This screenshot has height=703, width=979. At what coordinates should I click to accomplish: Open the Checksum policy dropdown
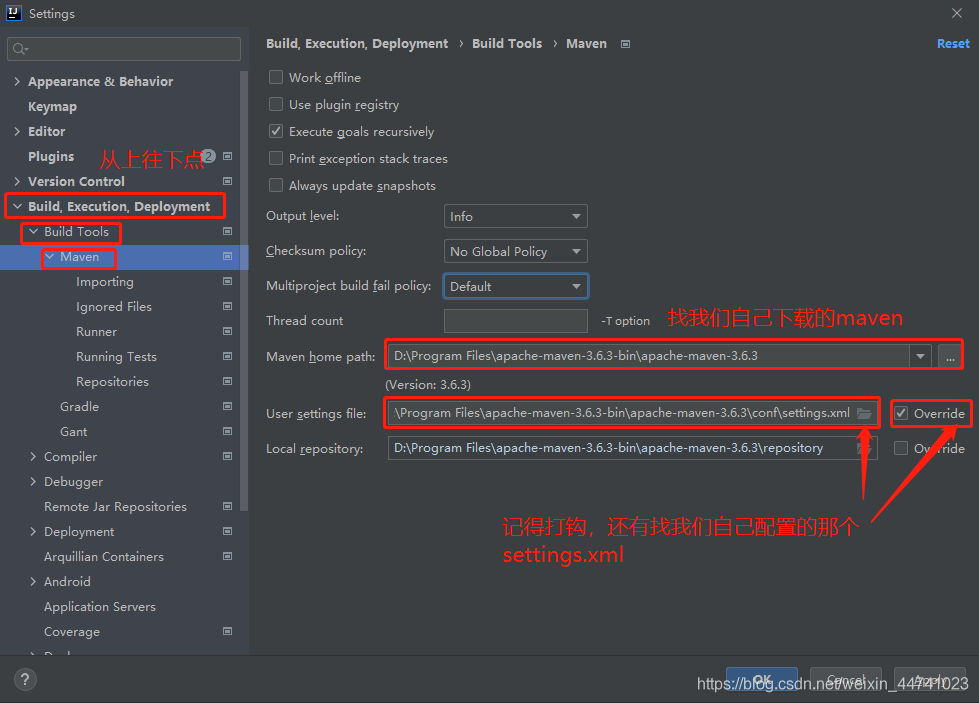[516, 251]
